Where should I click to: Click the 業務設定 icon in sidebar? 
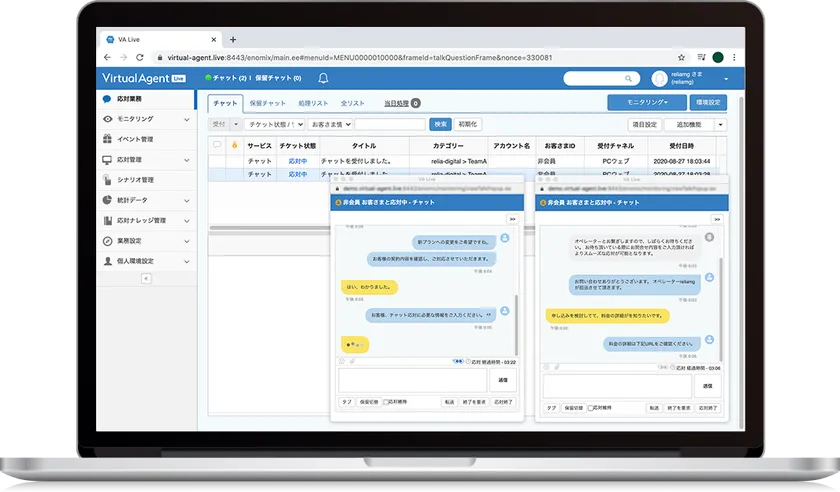point(107,241)
